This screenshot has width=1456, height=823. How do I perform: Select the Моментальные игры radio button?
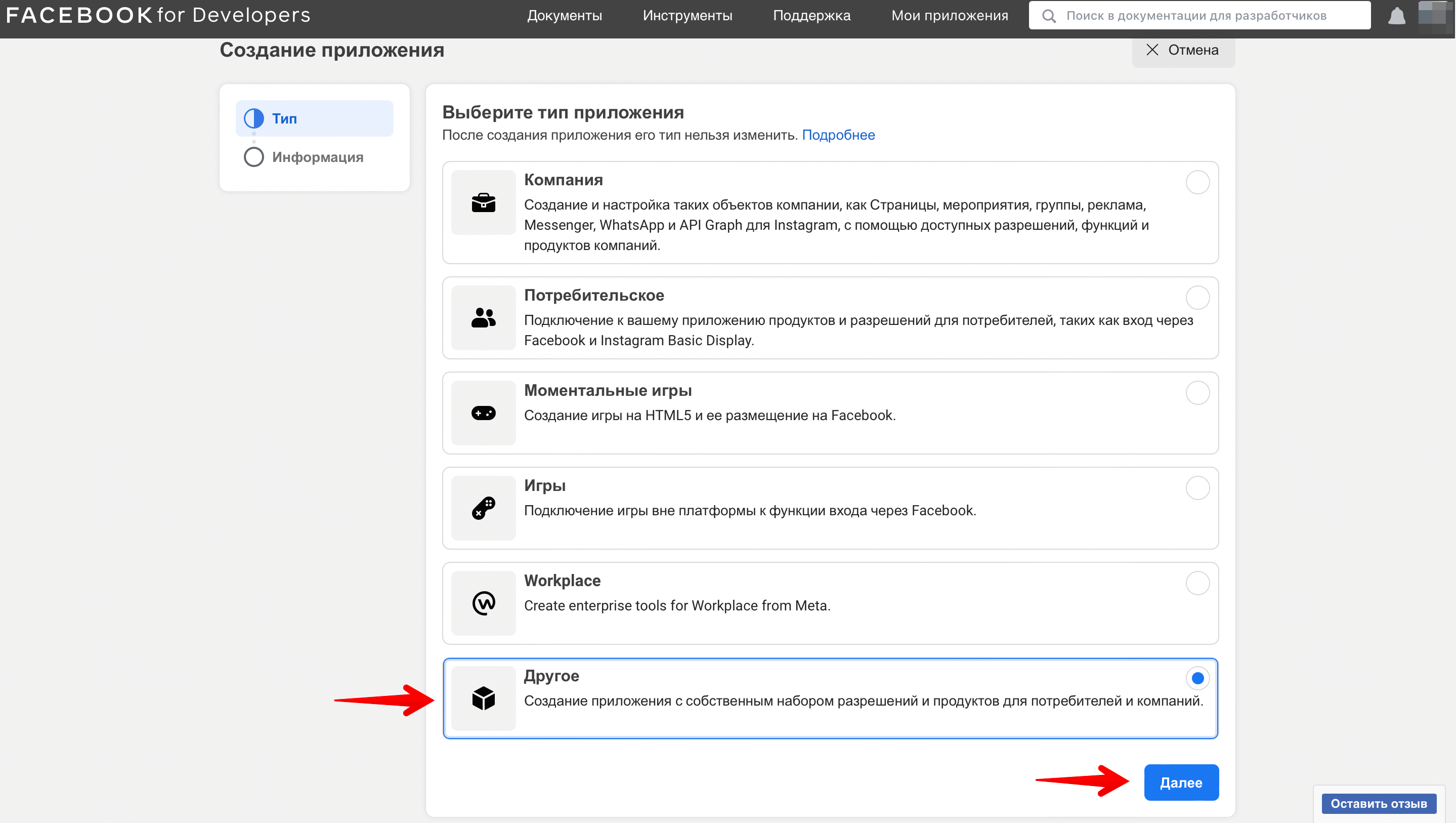(x=1197, y=393)
